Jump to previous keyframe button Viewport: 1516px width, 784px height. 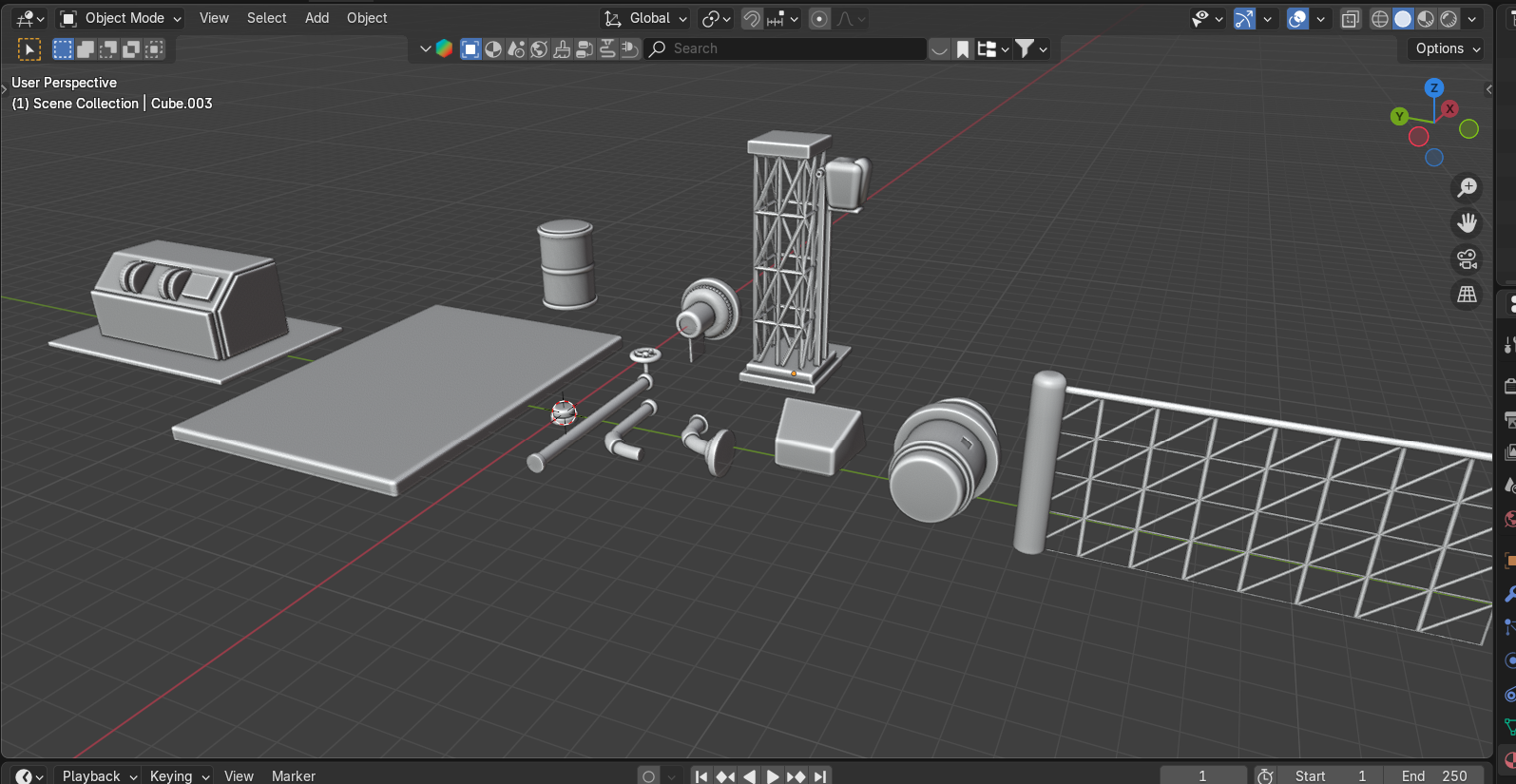(x=725, y=776)
